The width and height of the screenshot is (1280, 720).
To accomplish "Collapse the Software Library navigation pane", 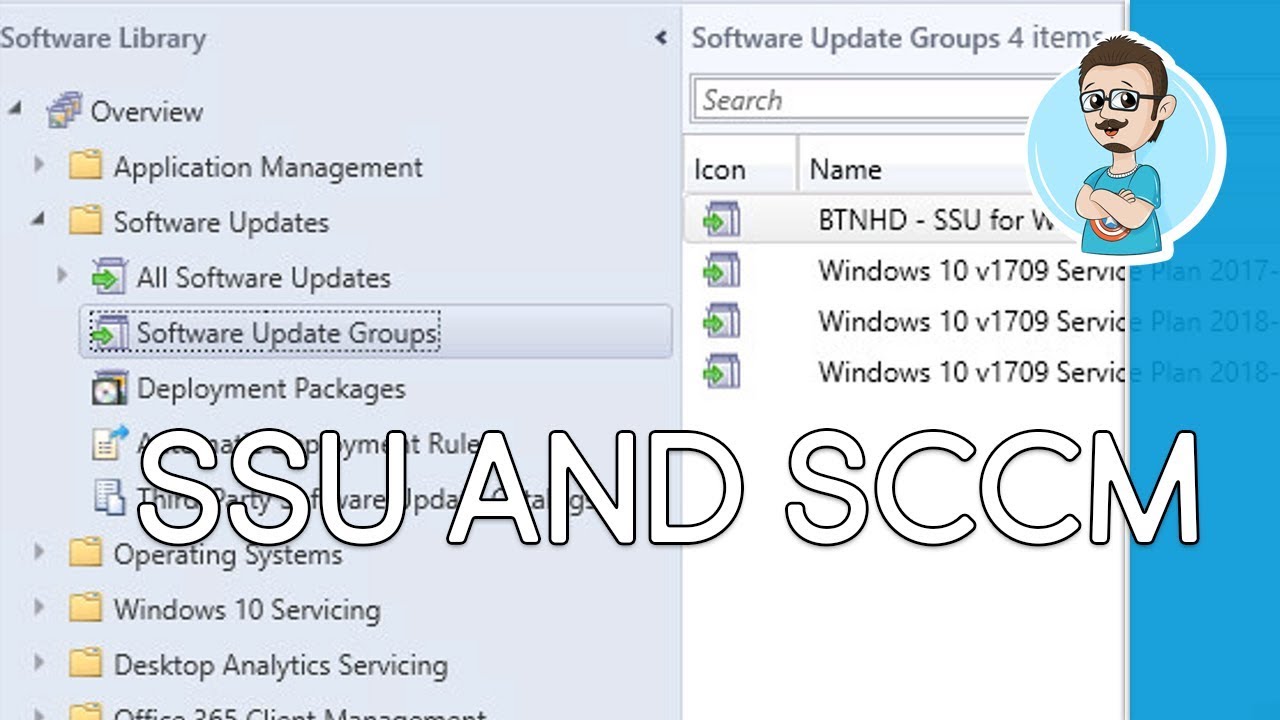I will [660, 38].
